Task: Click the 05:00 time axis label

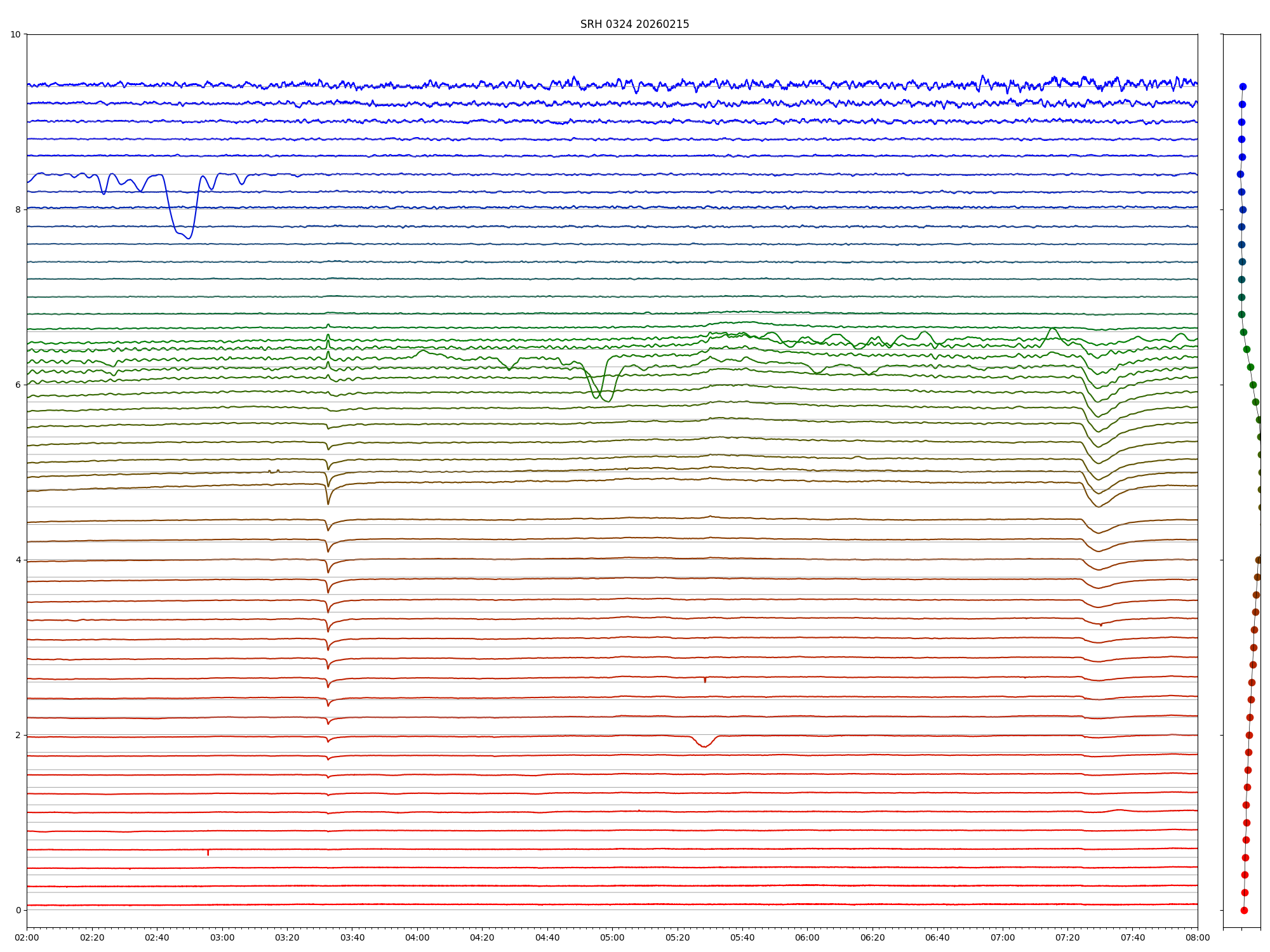Action: [612, 937]
